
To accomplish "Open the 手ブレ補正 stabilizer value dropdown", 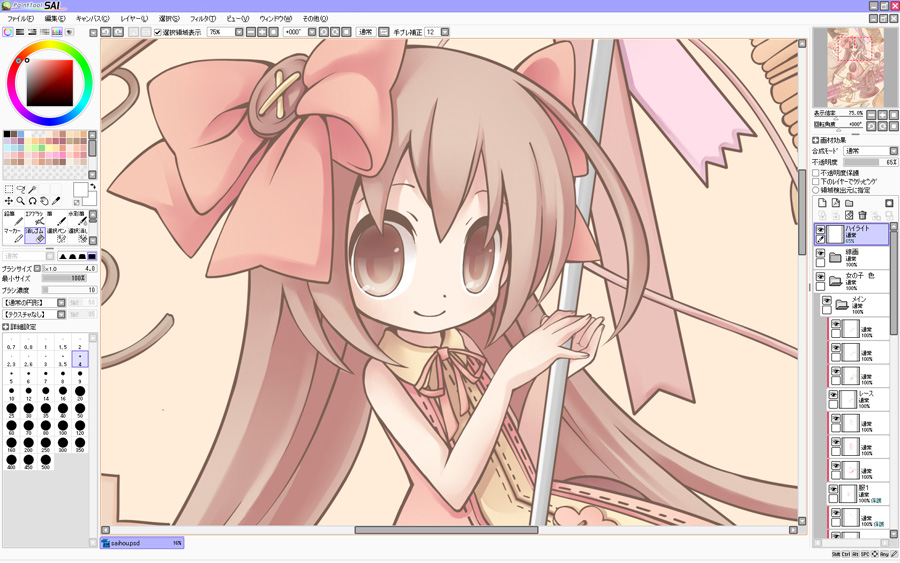I will coord(445,32).
